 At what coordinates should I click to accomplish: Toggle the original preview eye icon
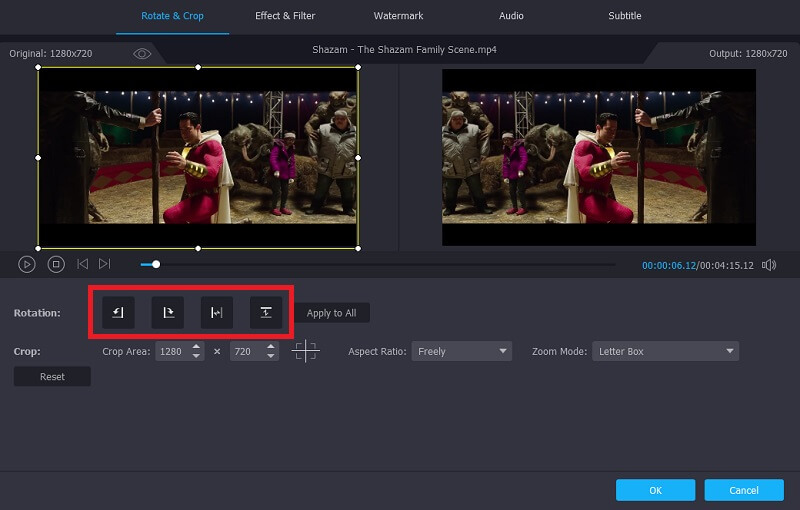(142, 53)
